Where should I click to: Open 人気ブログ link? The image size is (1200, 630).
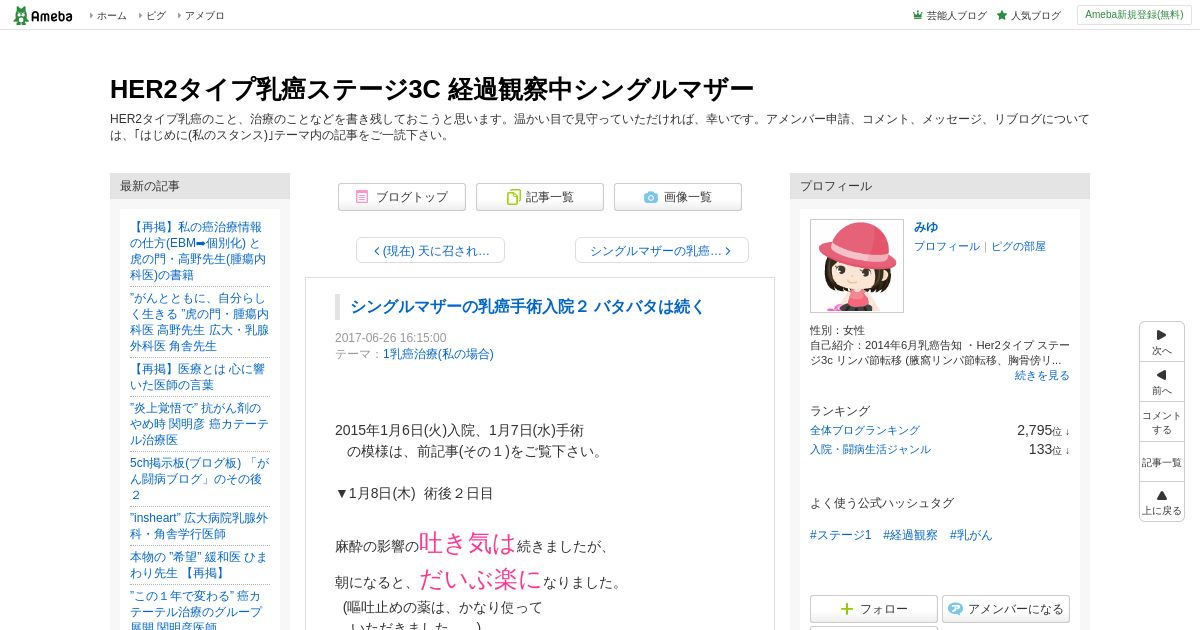click(x=1035, y=16)
